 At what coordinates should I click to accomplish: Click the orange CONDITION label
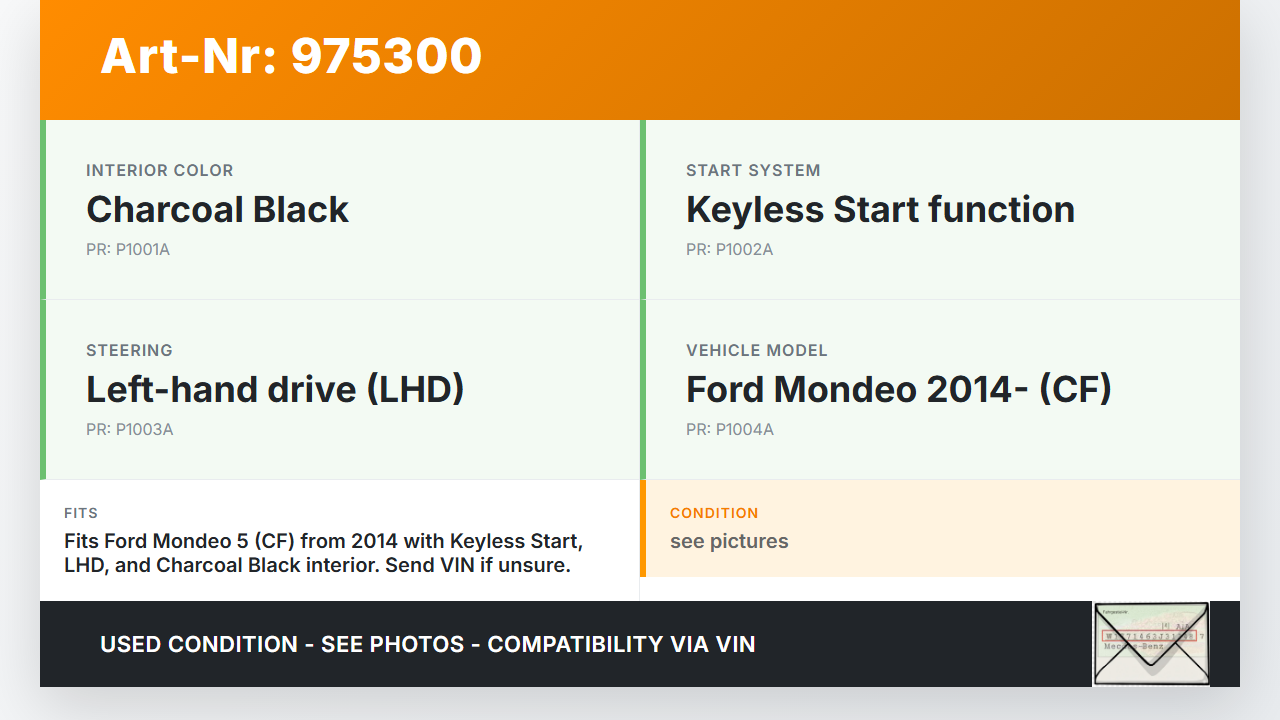pyautogui.click(x=714, y=513)
